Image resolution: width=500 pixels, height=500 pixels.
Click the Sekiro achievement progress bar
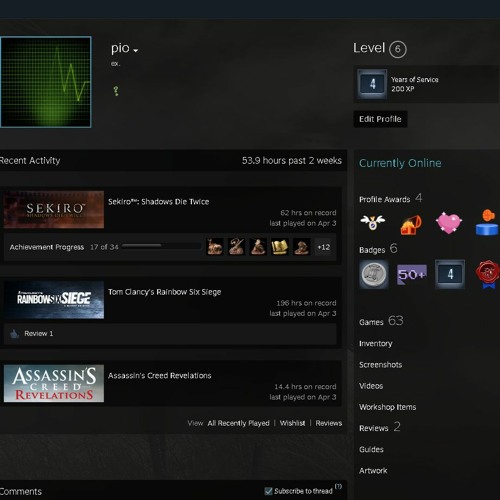pyautogui.click(x=161, y=246)
